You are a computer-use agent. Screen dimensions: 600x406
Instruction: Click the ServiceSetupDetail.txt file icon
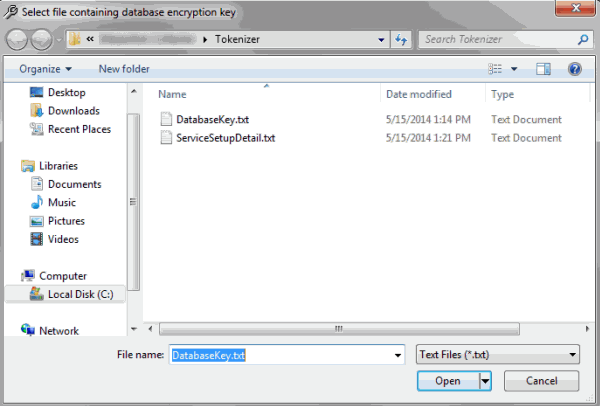click(166, 137)
